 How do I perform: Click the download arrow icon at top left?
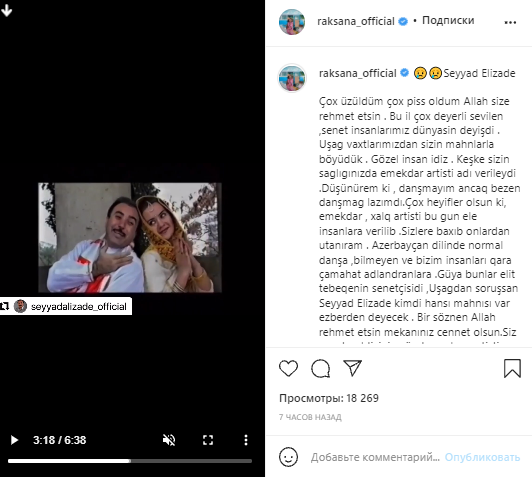tap(6, 11)
